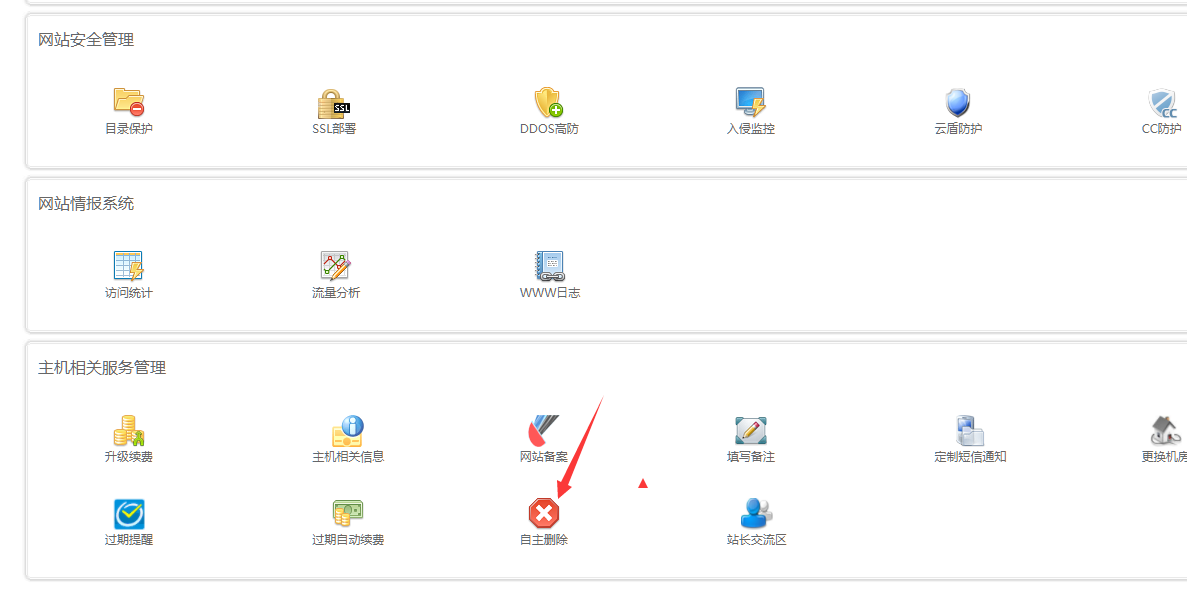
Task: Click the 过期自动续费 money icon
Action: click(347, 514)
